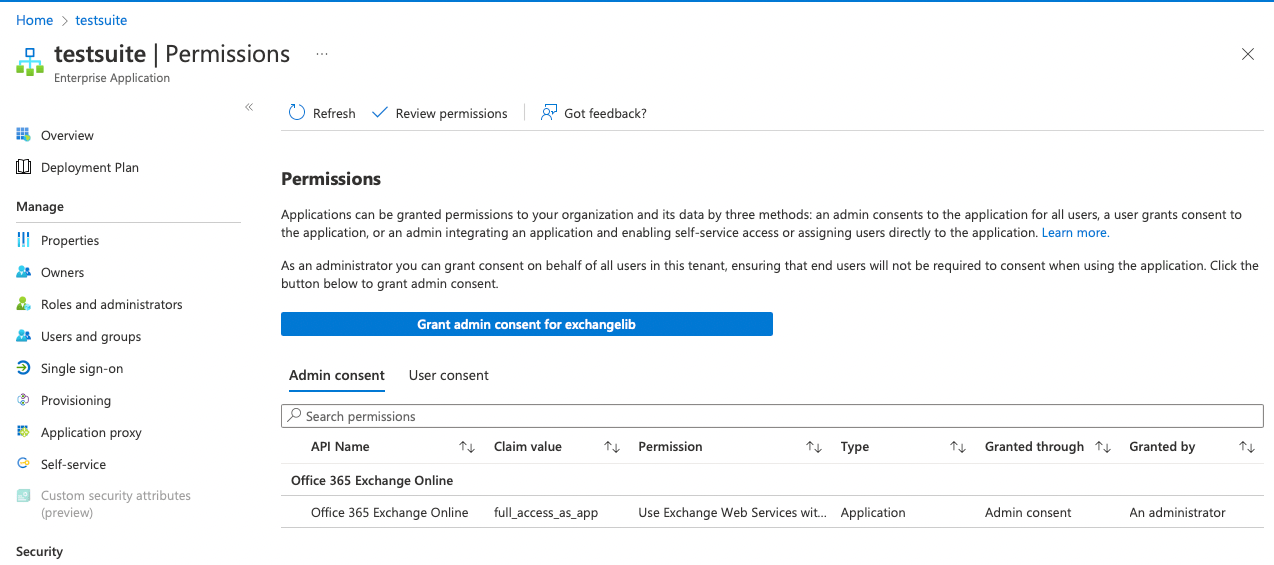1274x565 pixels.
Task: Click the full_access_as_app claim value
Action: point(546,512)
